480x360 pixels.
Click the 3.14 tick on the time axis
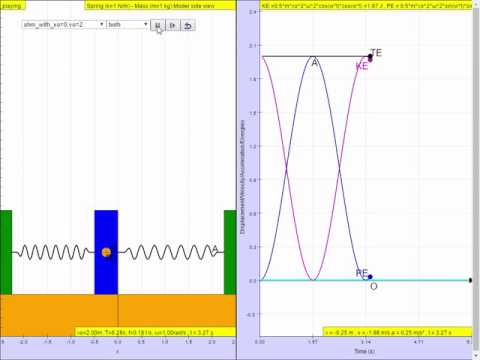tap(366, 342)
